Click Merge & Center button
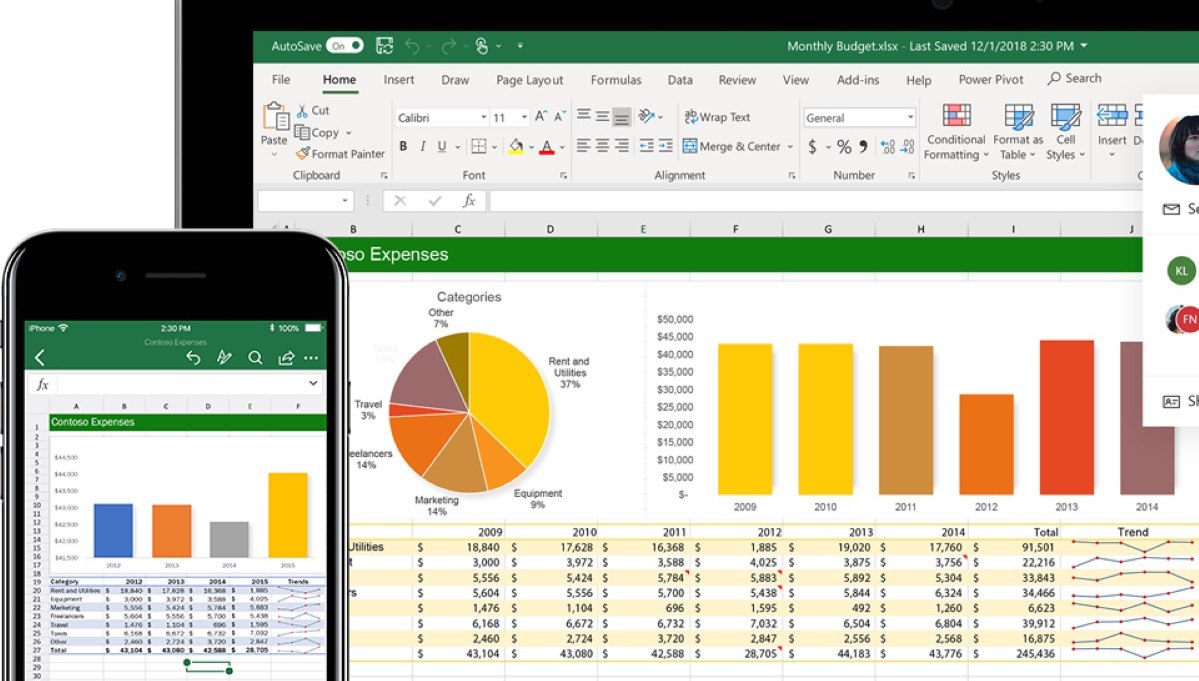Screen dimensions: 1199x681 click(x=732, y=146)
